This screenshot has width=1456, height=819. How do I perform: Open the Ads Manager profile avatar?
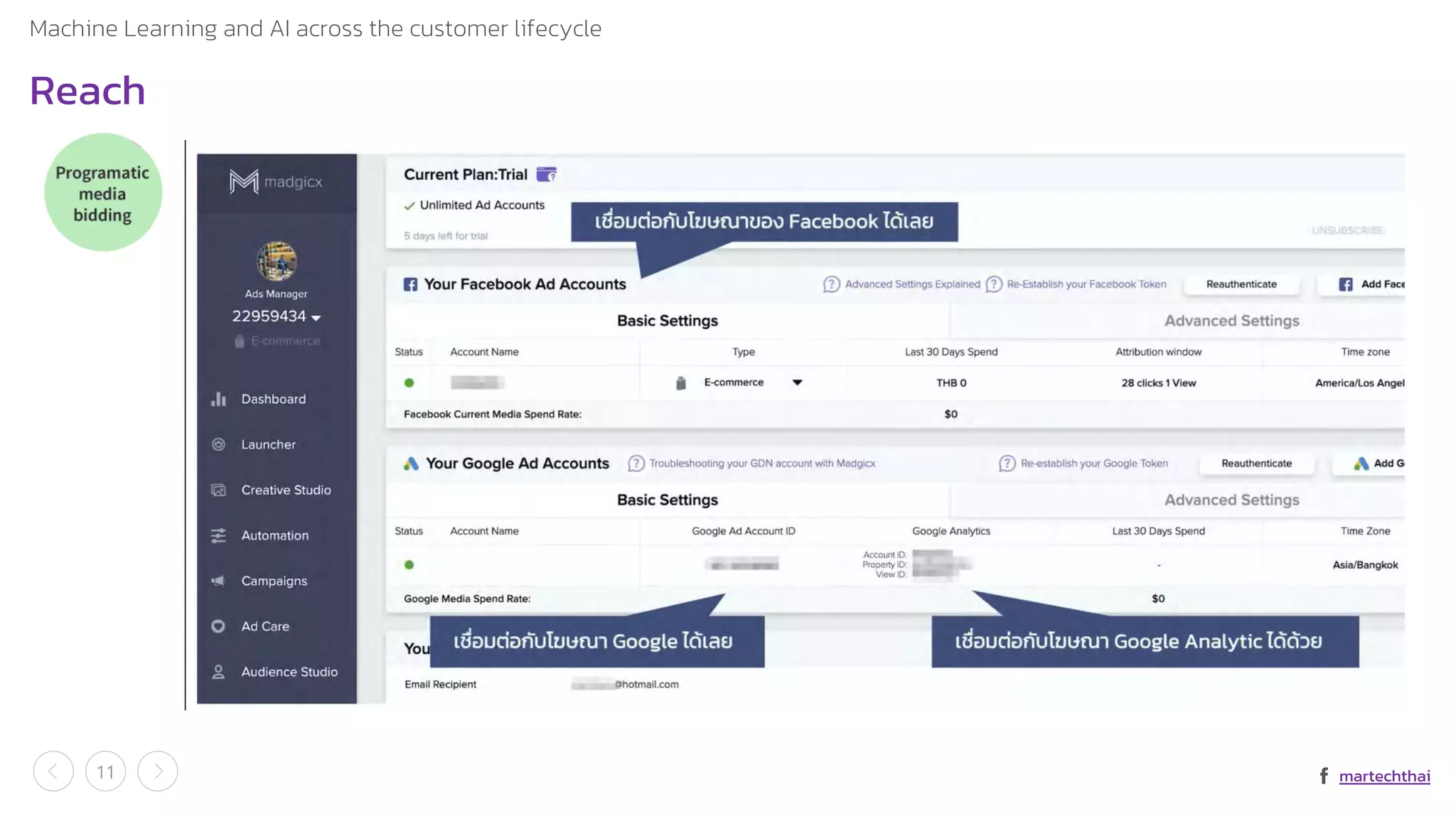pyautogui.click(x=277, y=262)
